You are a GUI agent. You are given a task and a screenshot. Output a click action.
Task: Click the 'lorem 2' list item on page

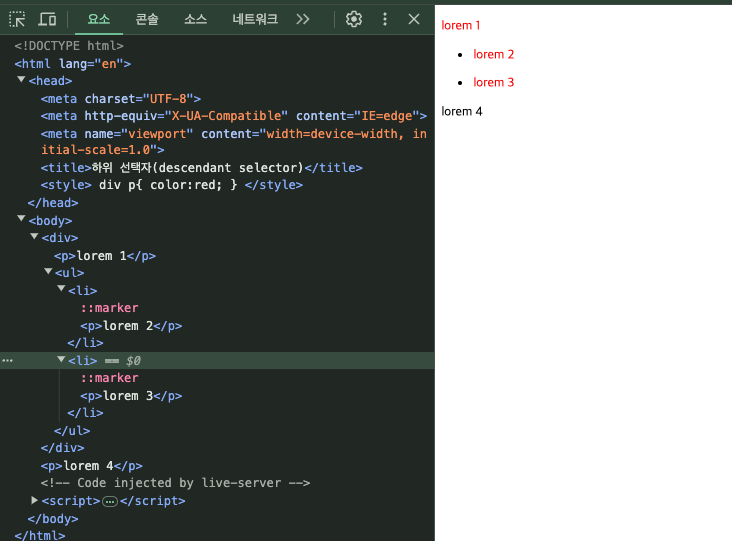[x=493, y=54]
